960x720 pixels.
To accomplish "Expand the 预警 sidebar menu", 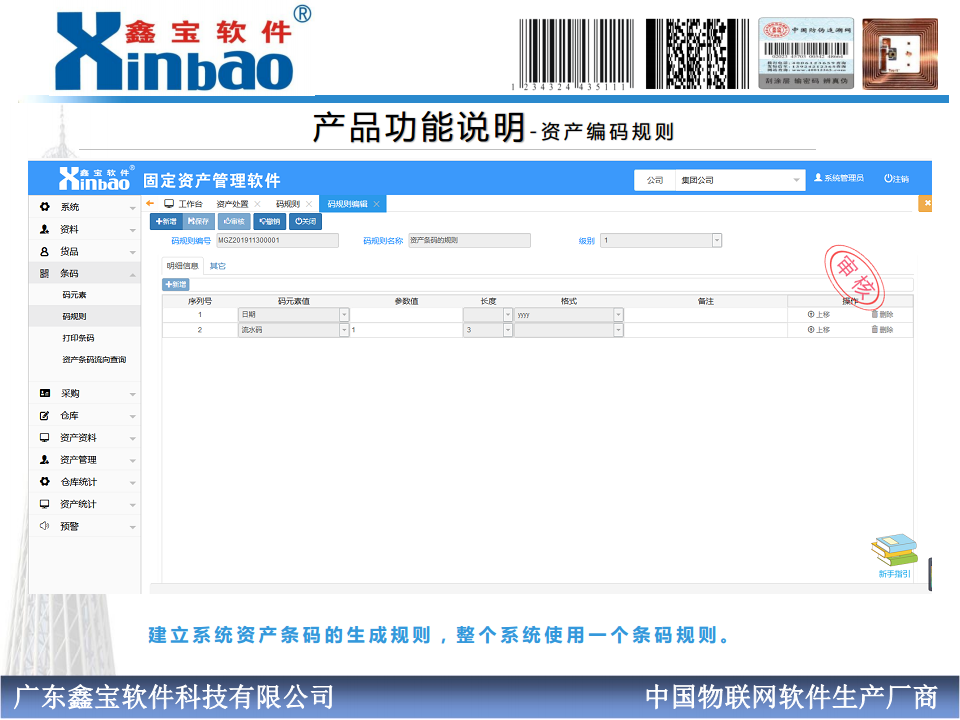I will (85, 526).
